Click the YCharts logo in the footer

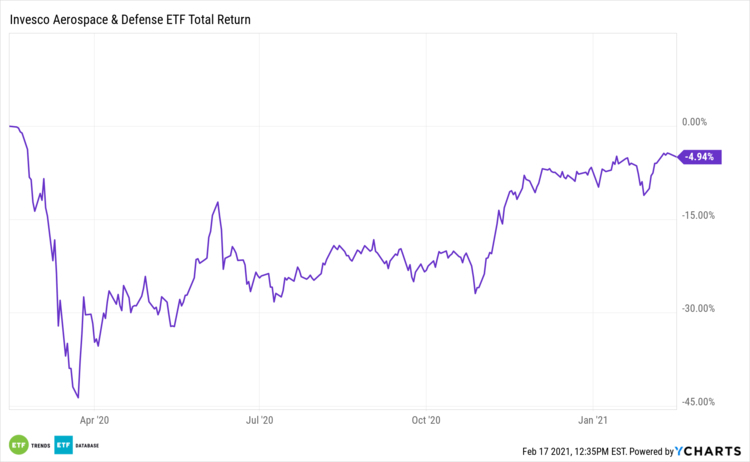point(709,451)
